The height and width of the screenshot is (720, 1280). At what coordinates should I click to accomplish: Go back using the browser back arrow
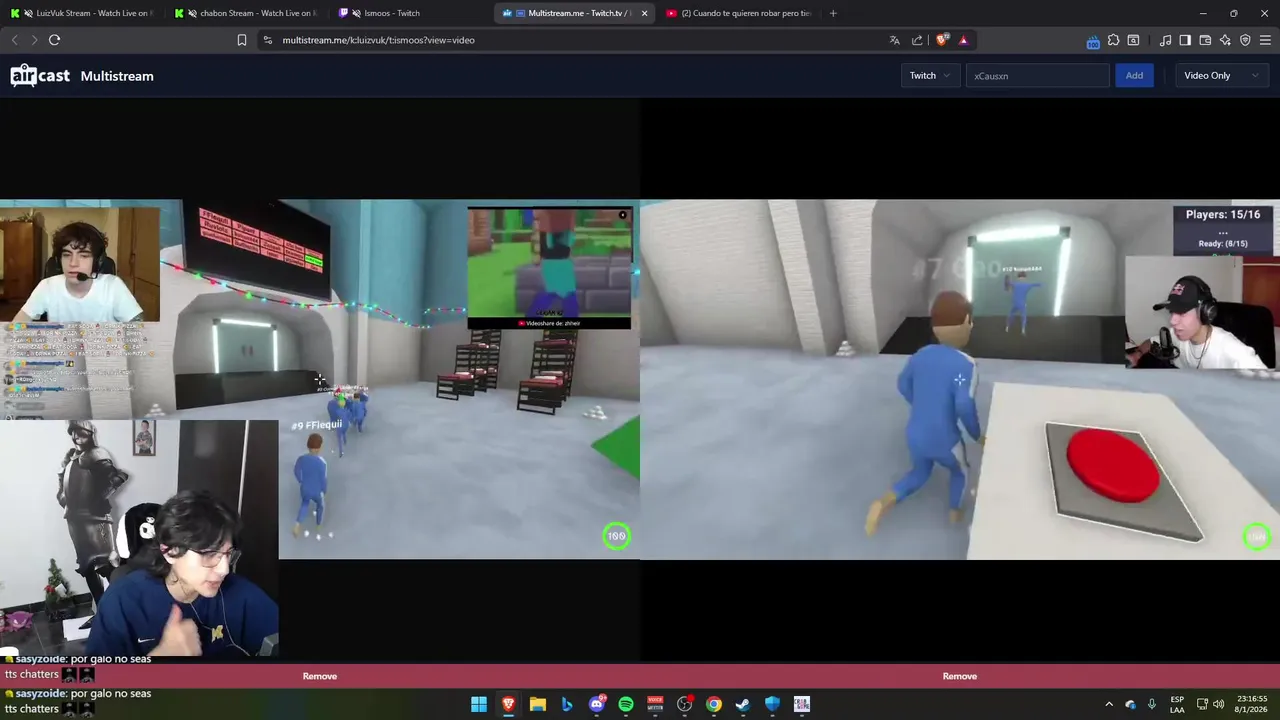[14, 40]
